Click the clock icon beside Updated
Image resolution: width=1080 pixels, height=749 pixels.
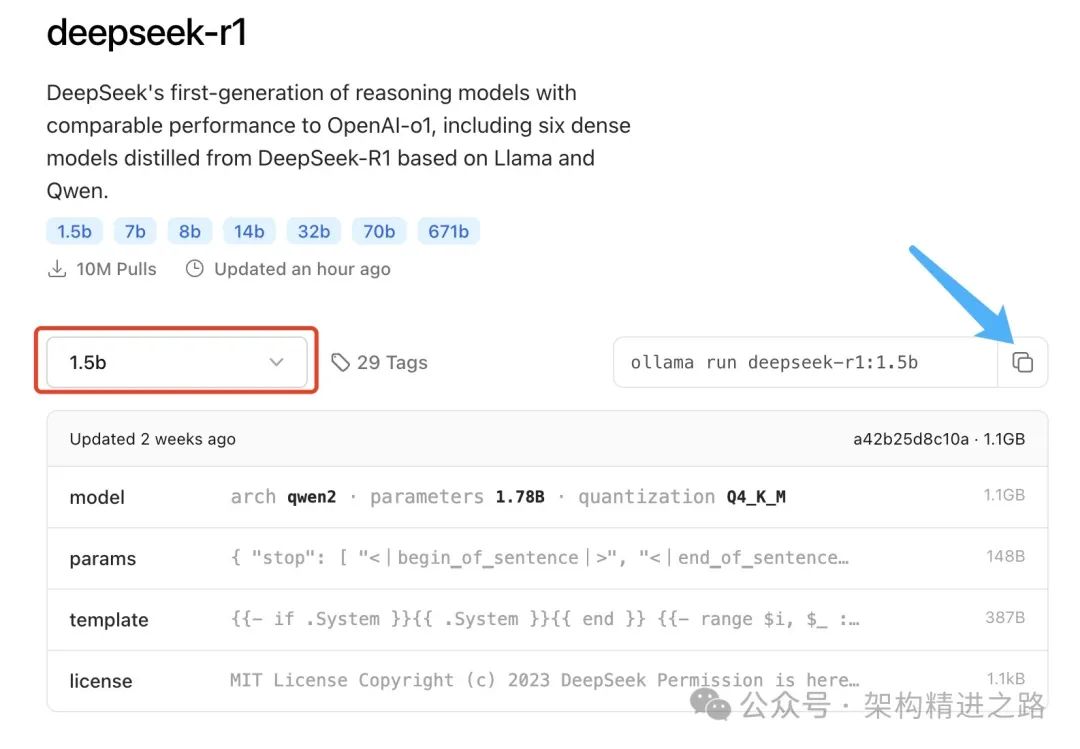[195, 269]
